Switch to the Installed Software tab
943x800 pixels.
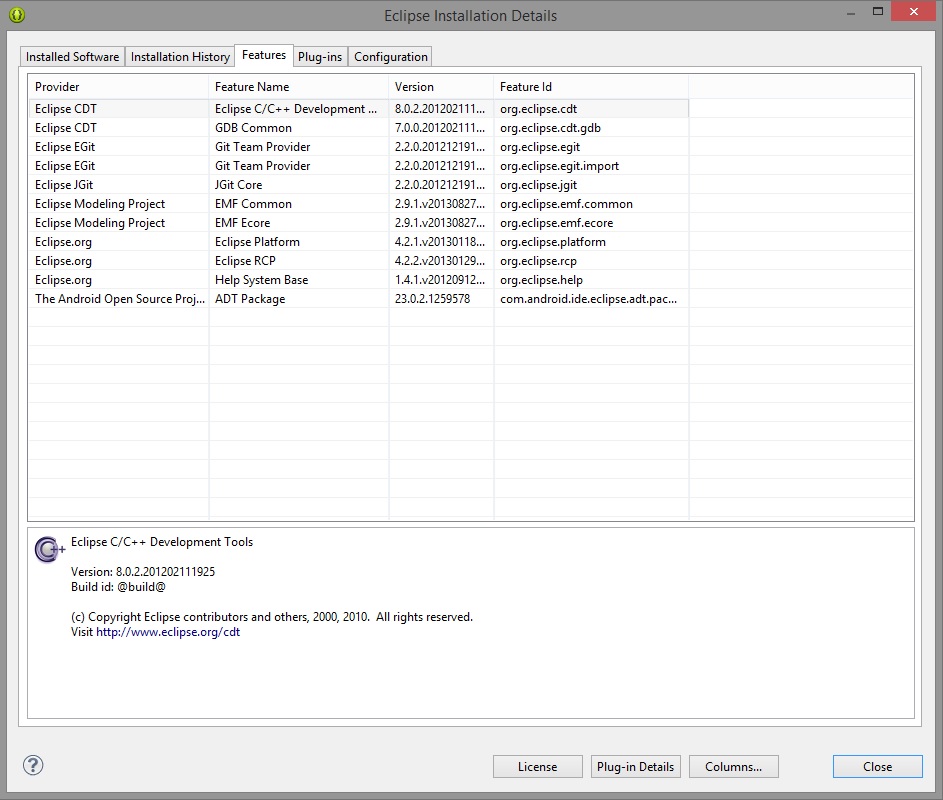[x=72, y=57]
